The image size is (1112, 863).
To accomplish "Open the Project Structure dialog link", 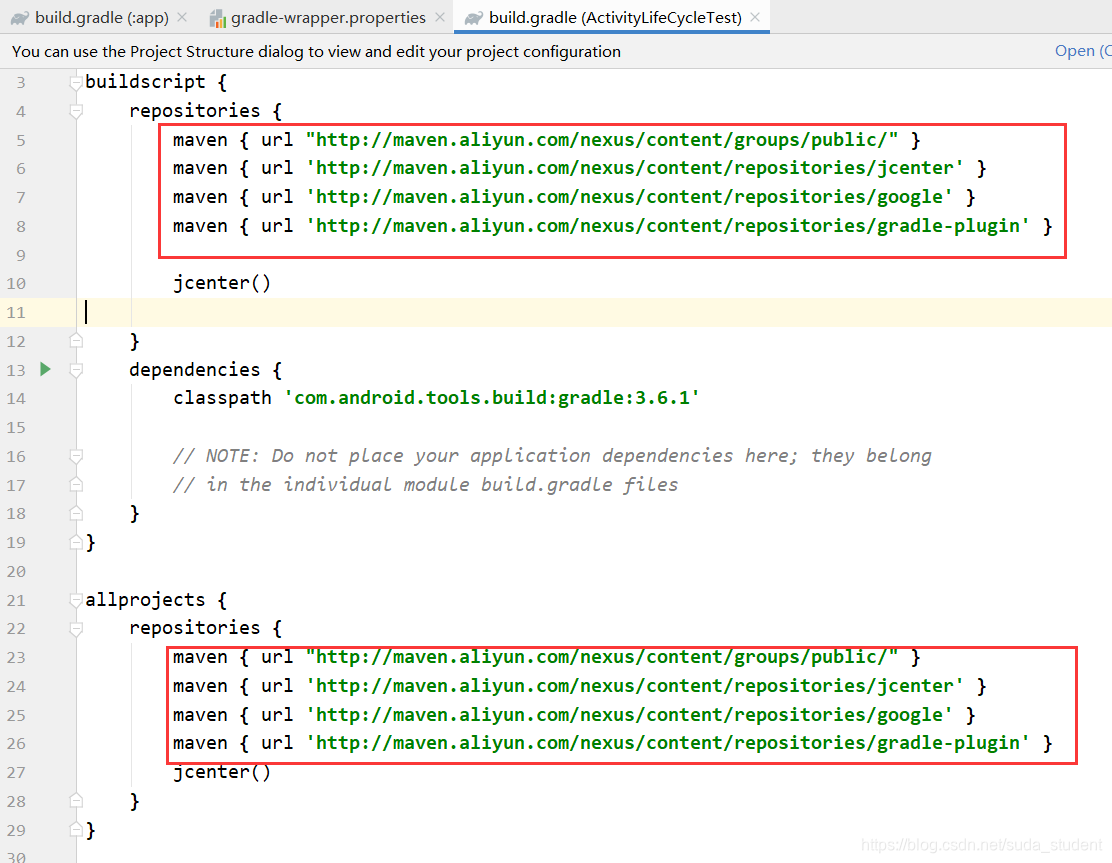I will click(1083, 51).
